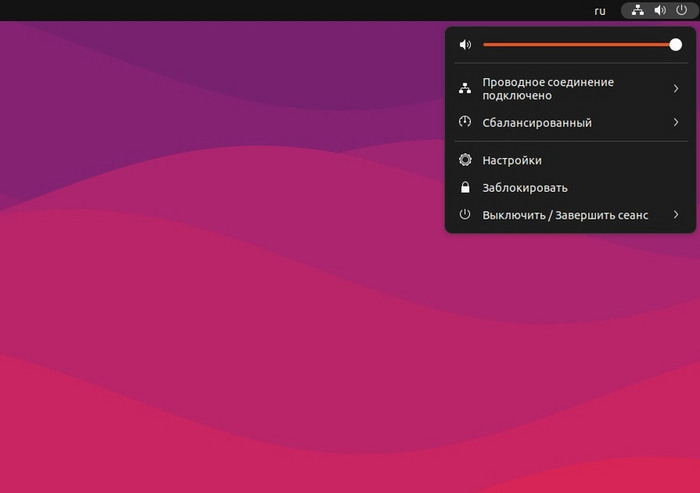This screenshot has height=493, width=700.
Task: Click the wired network icon in the menu
Action: point(464,89)
